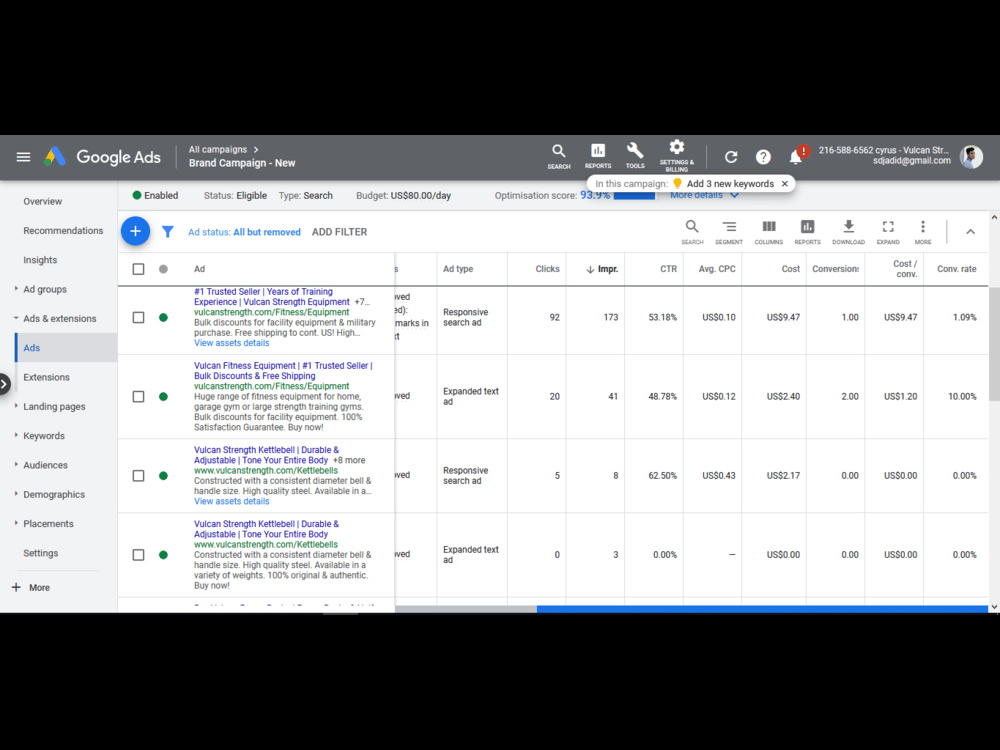Viewport: 1000px width, 750px height.
Task: Expand the side panel arrow at left edge
Action: 4,384
